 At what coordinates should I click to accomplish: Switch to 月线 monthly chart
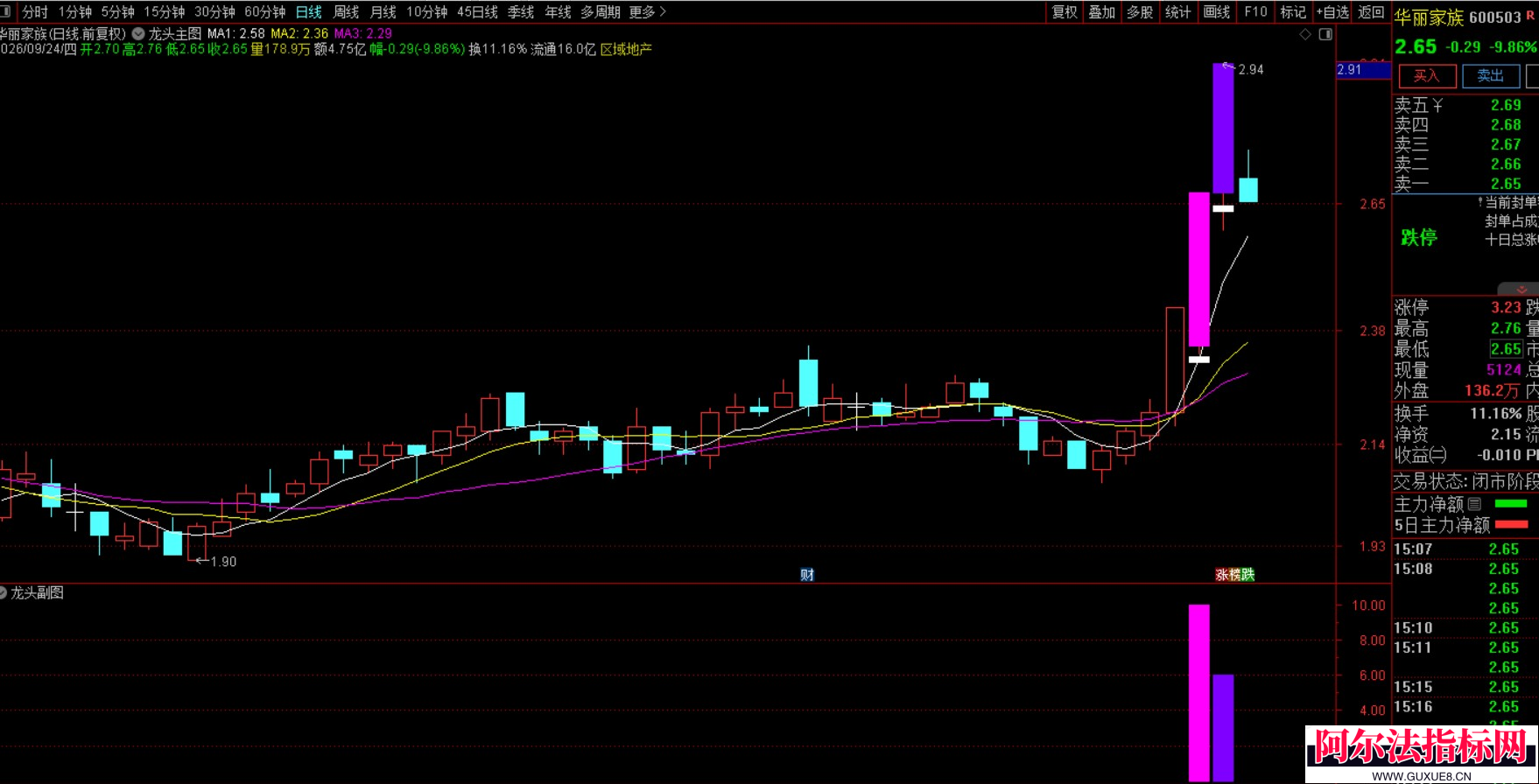[x=383, y=12]
